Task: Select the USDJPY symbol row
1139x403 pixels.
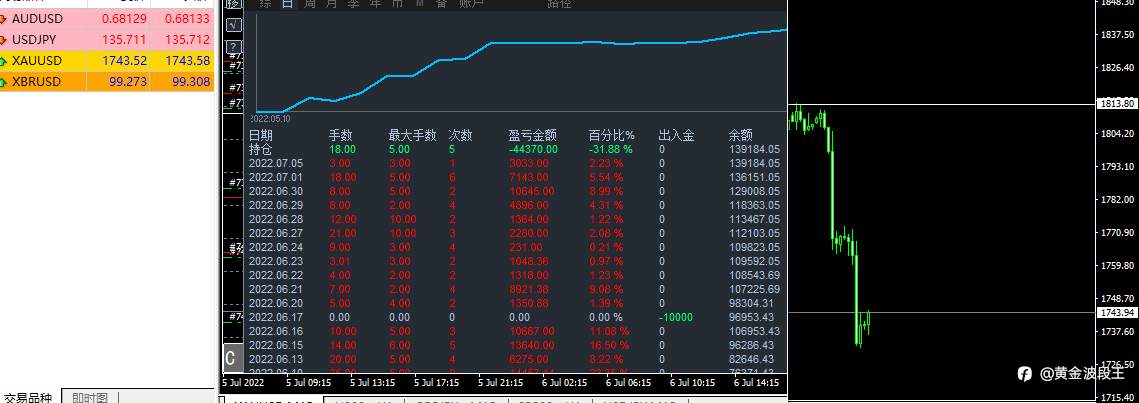Action: pyautogui.click(x=107, y=40)
